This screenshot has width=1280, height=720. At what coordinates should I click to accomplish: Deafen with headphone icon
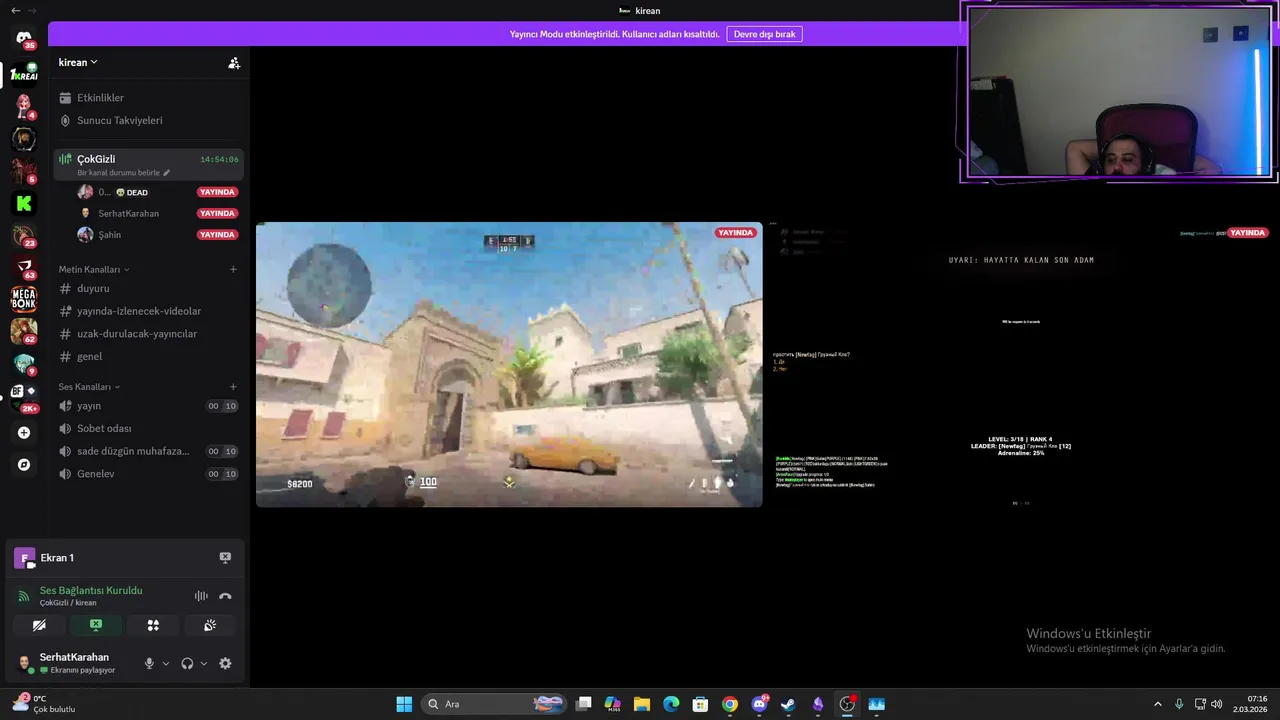click(187, 663)
